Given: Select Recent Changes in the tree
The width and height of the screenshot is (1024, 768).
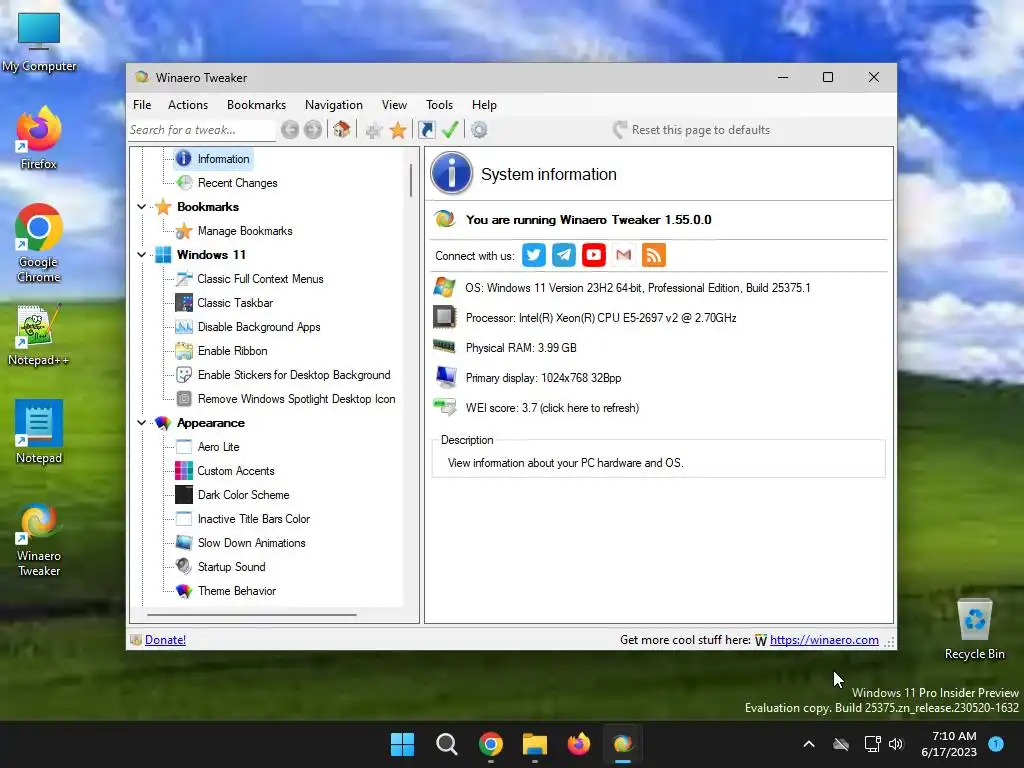Looking at the screenshot, I should (238, 183).
